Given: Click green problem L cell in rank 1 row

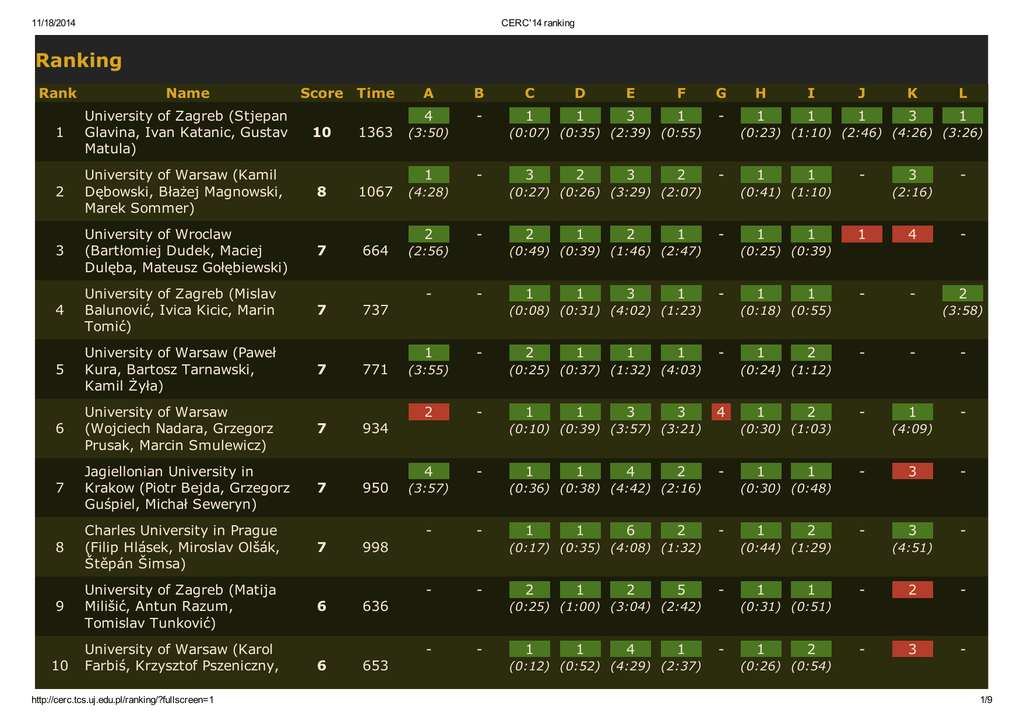Looking at the screenshot, I should 962,116.
